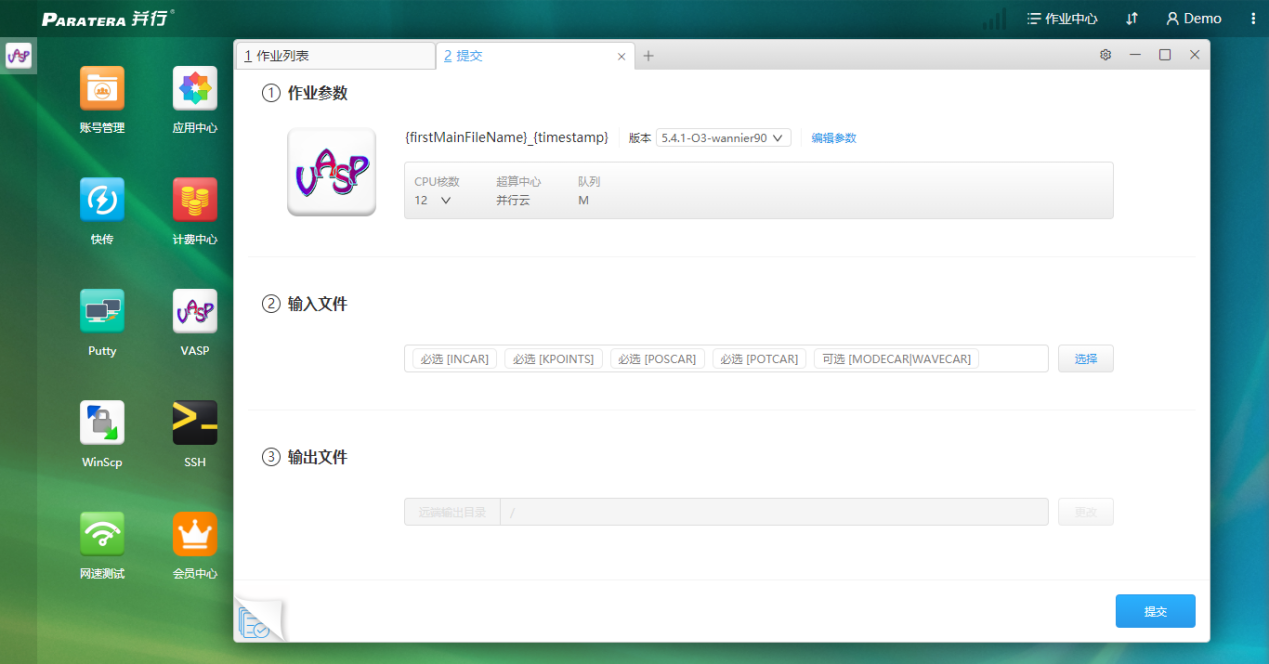Launch the VASP desktop icon

pyautogui.click(x=195, y=312)
